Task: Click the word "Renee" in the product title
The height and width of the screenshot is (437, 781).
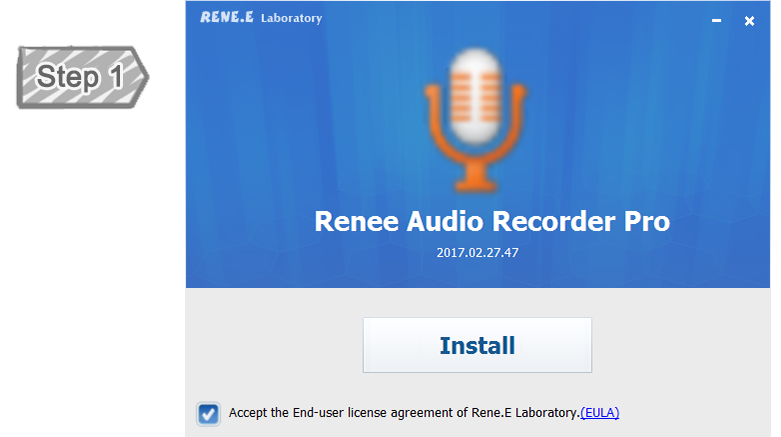Action: (354, 221)
